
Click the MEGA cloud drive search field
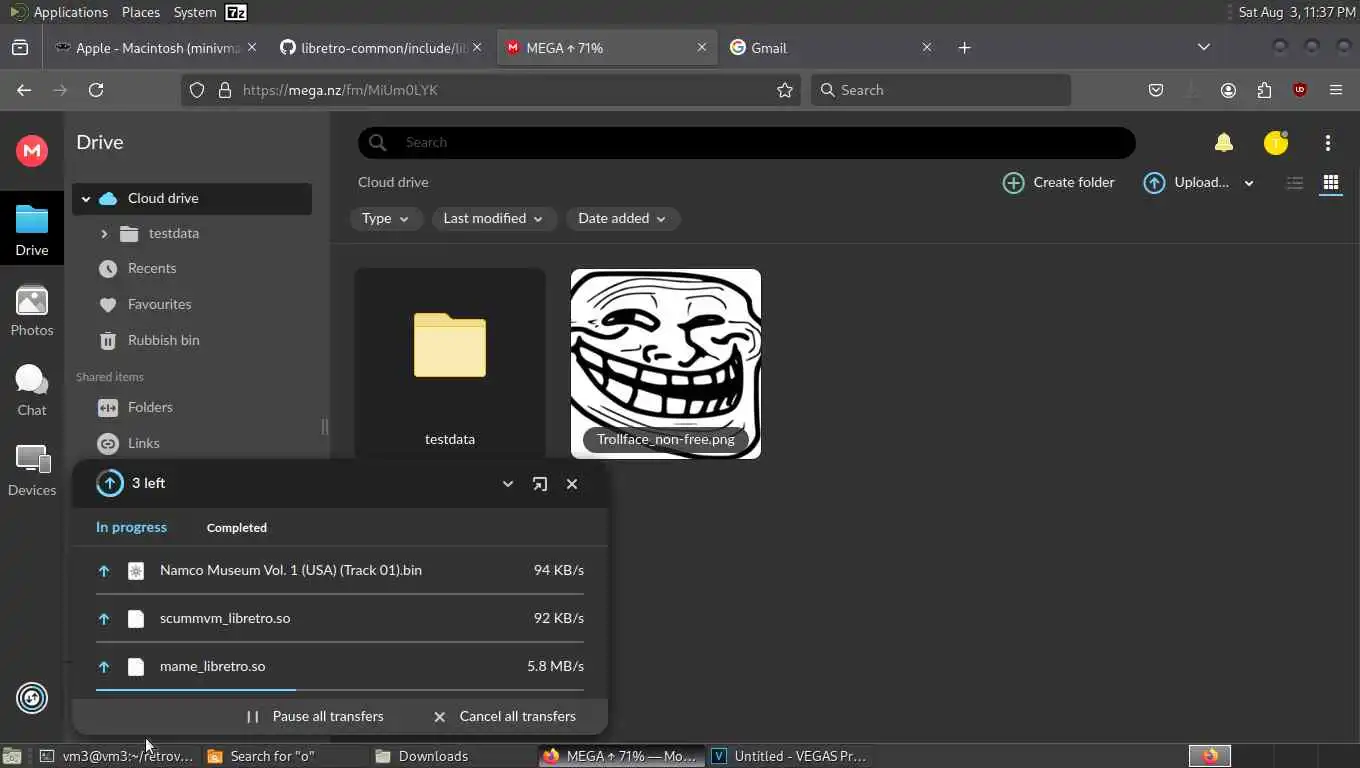[747, 143]
